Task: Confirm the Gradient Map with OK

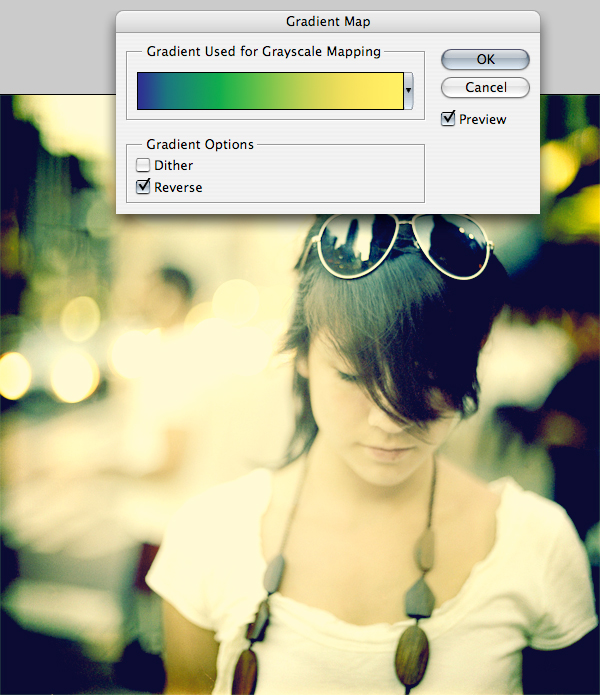Action: pos(485,59)
